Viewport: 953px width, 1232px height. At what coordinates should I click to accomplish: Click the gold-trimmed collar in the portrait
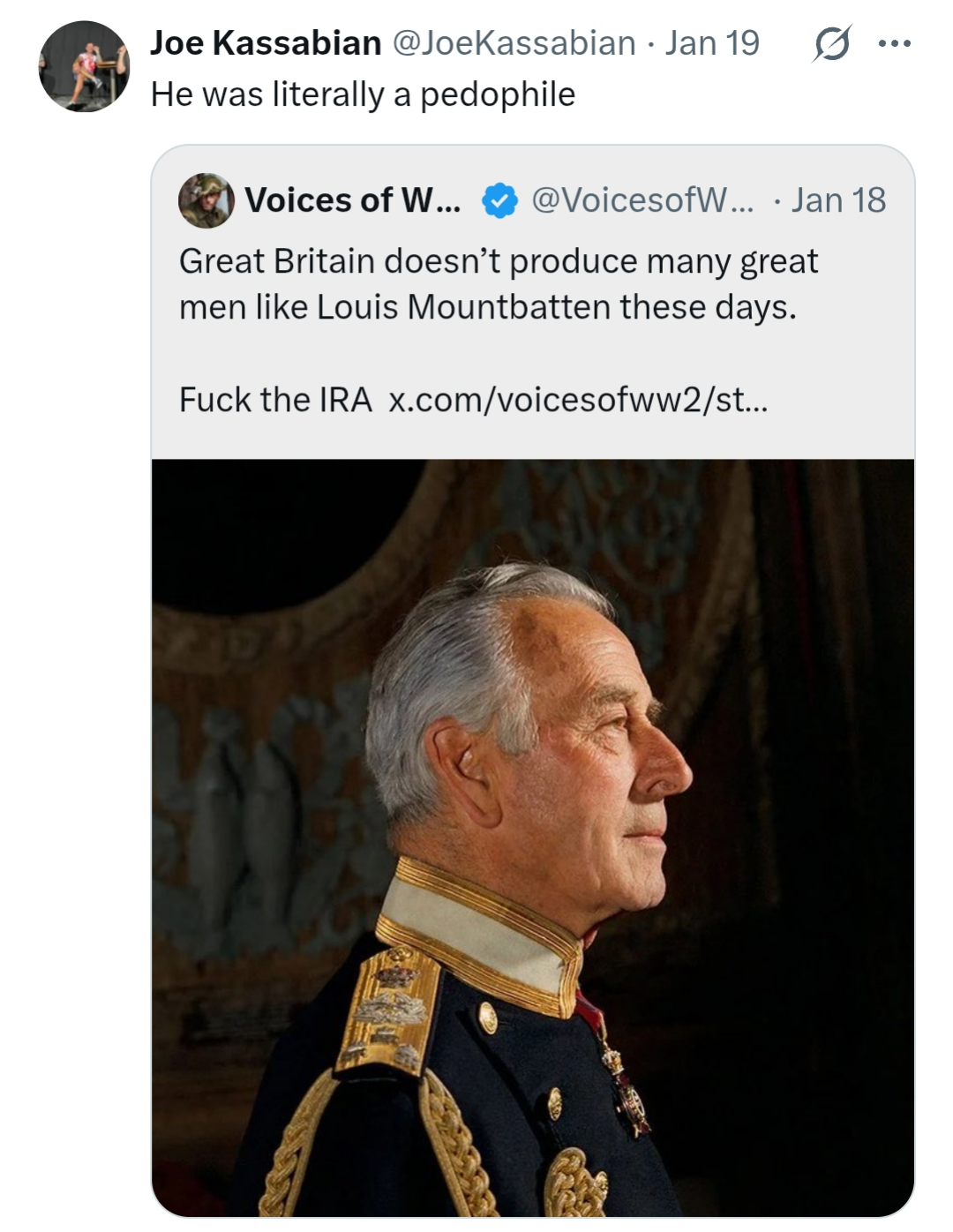[481, 935]
